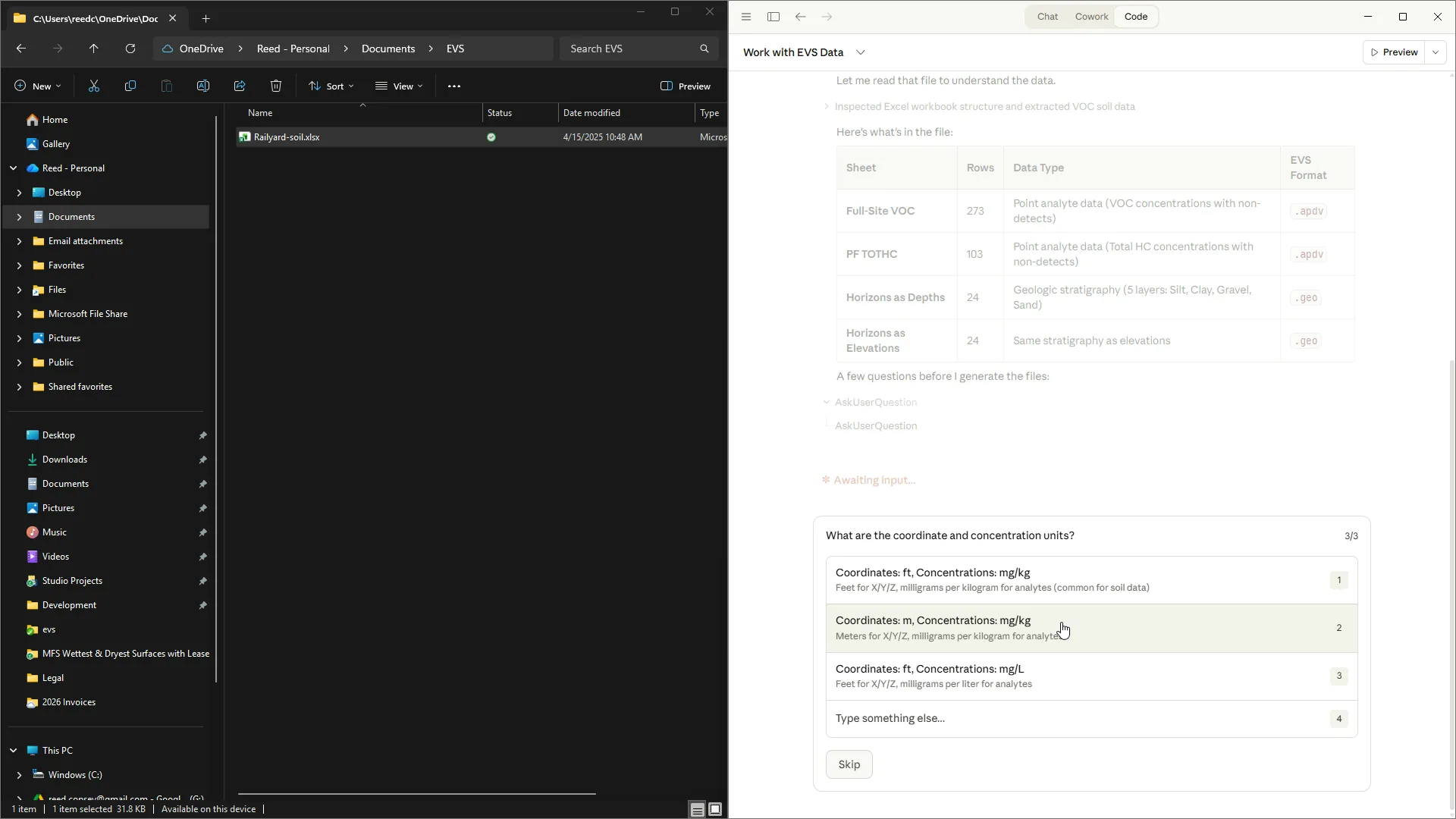Open a new Explorer tab with plus icon
This screenshot has width=1456, height=819.
click(206, 18)
